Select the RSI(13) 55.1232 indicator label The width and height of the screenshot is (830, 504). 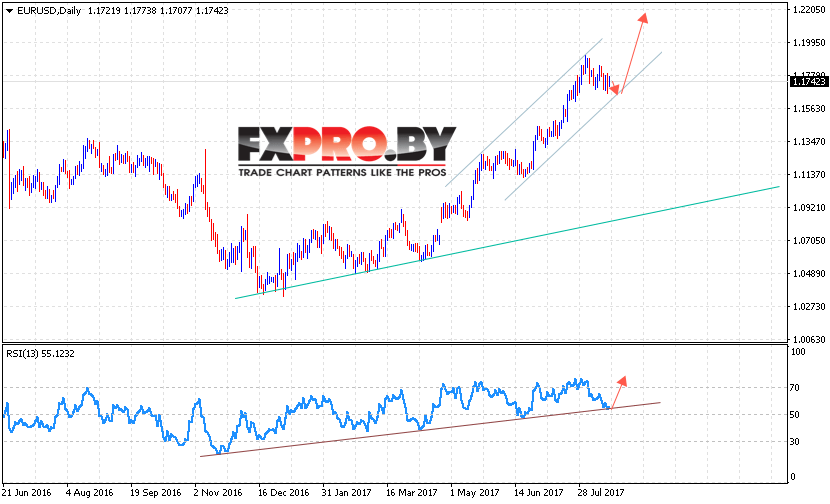point(41,354)
